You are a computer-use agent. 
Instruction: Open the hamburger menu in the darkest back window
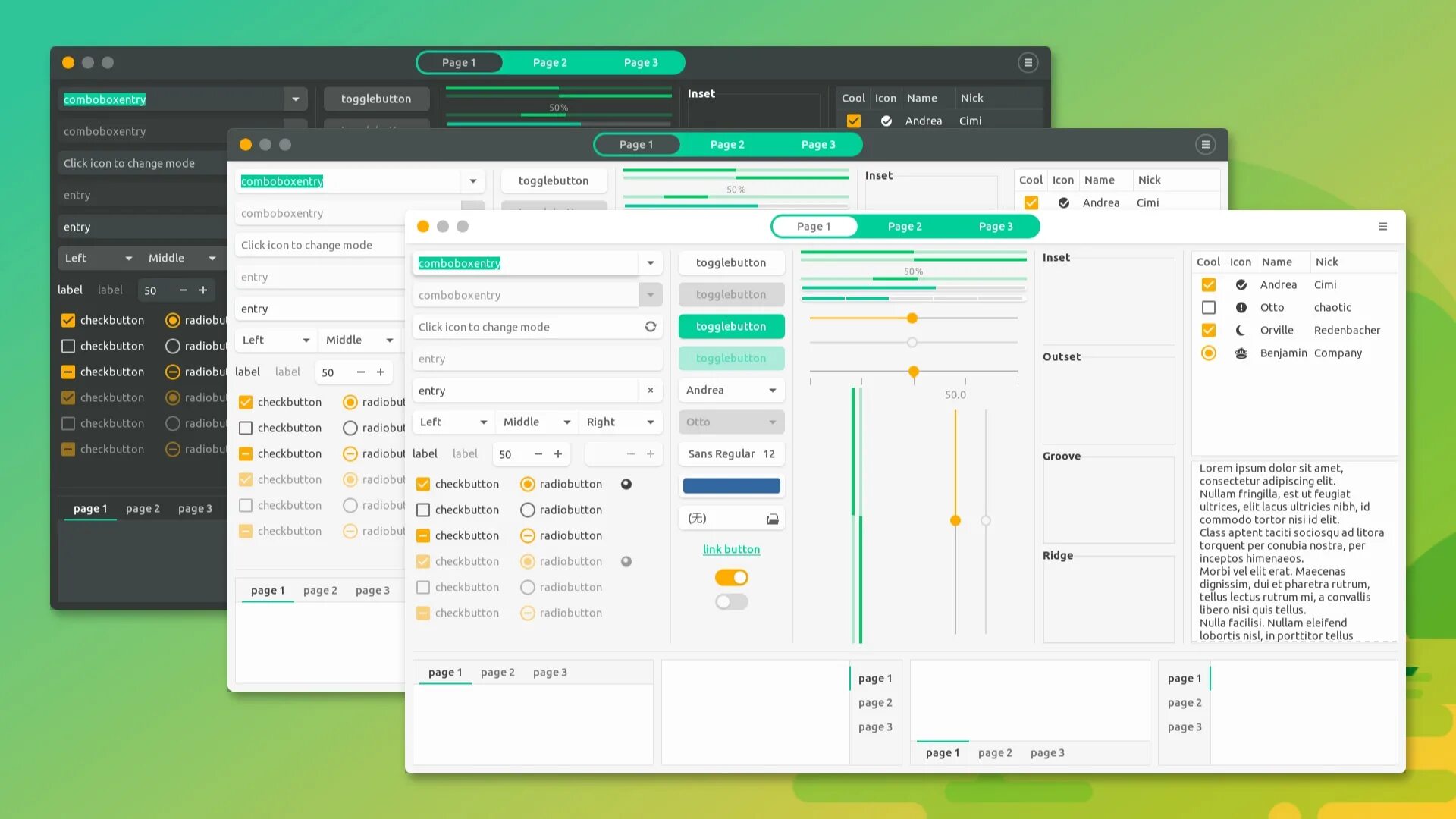(x=1028, y=63)
